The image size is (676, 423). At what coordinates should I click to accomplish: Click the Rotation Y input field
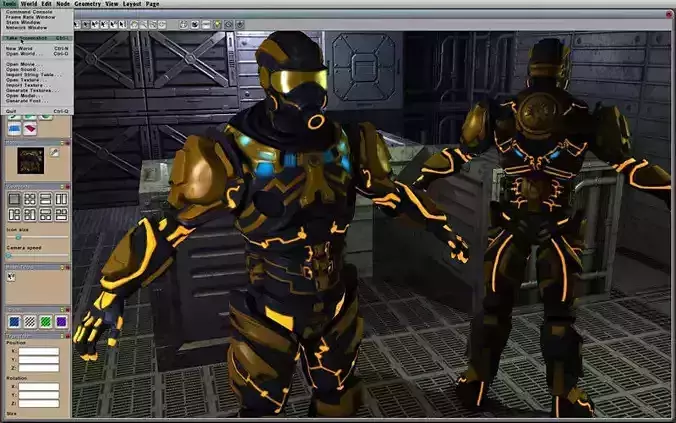tap(39, 395)
